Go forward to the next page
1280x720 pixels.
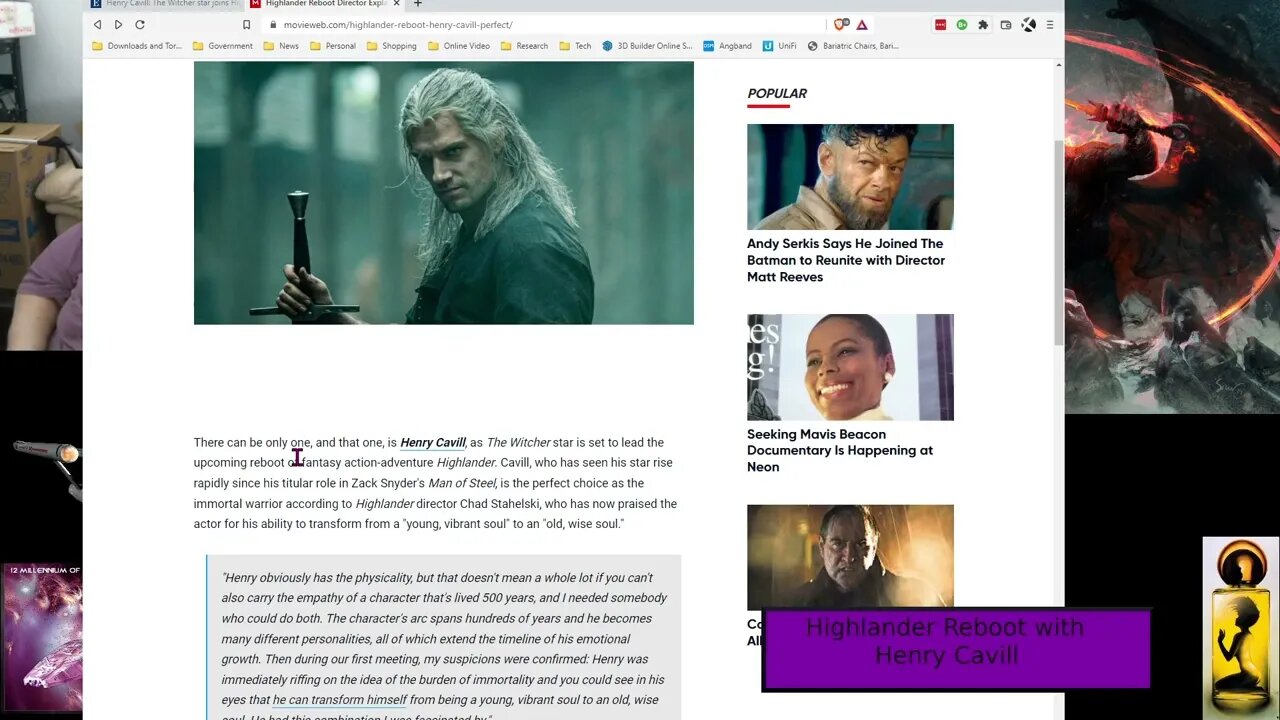[x=118, y=24]
